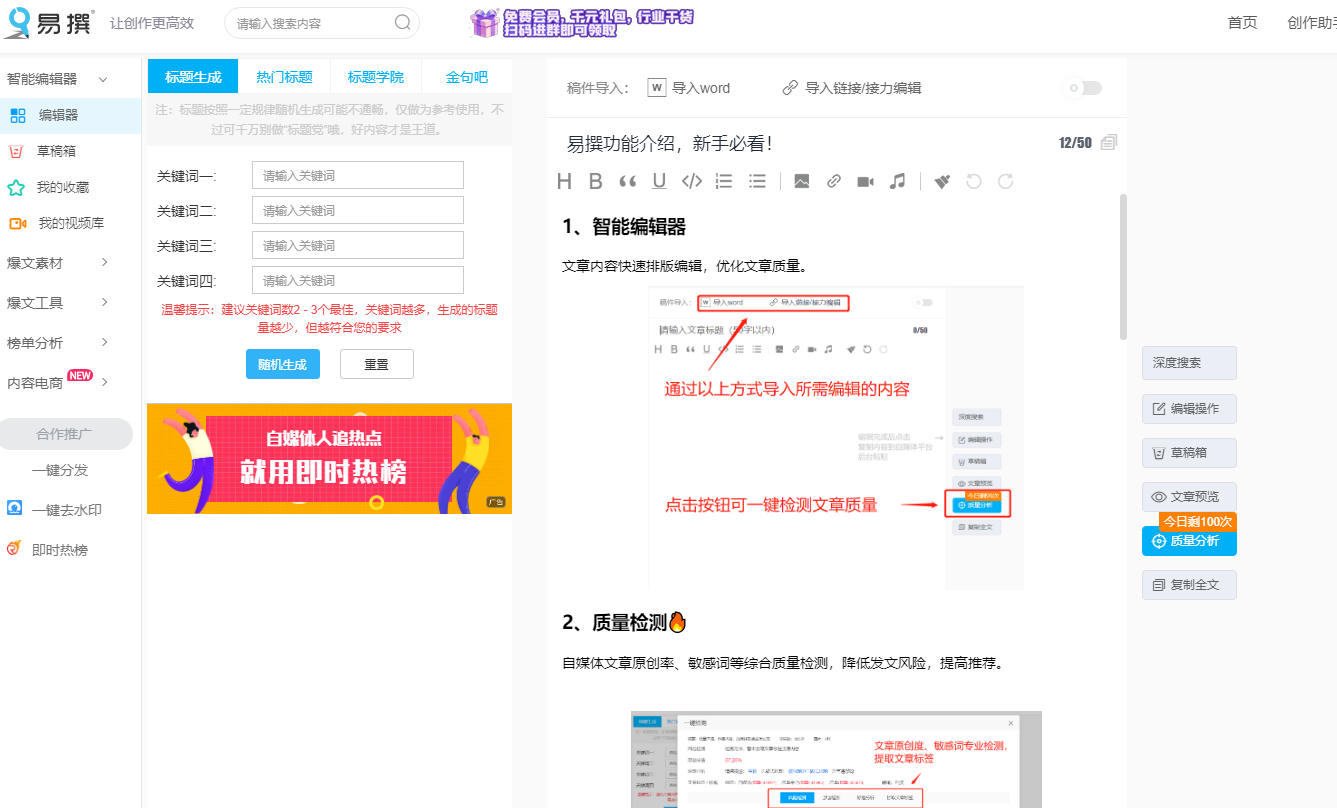
Task: Toggle bold formatting with B button
Action: coord(595,181)
